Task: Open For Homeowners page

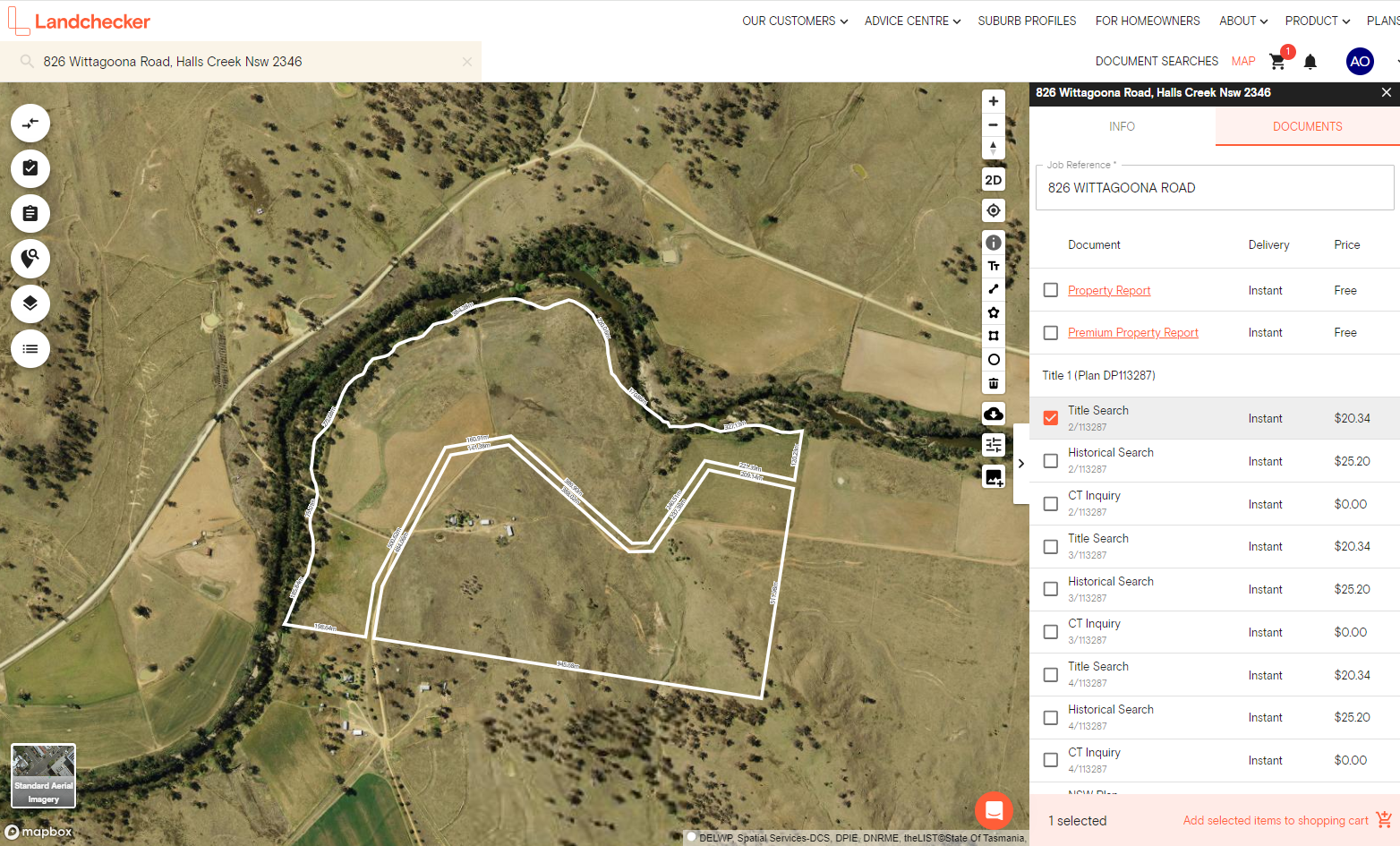Action: [1148, 21]
